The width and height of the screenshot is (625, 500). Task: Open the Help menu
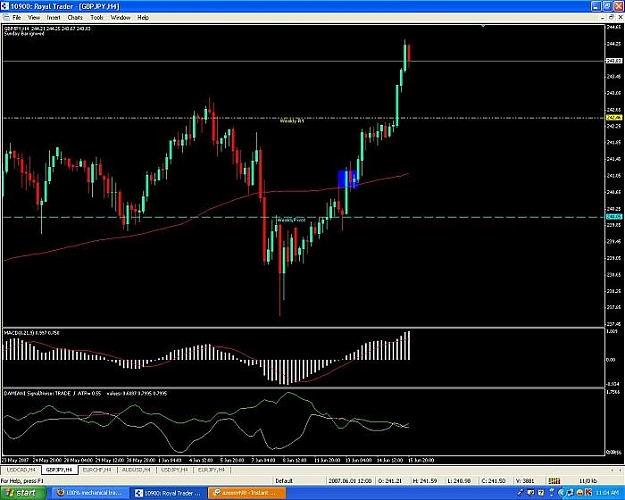tap(143, 18)
